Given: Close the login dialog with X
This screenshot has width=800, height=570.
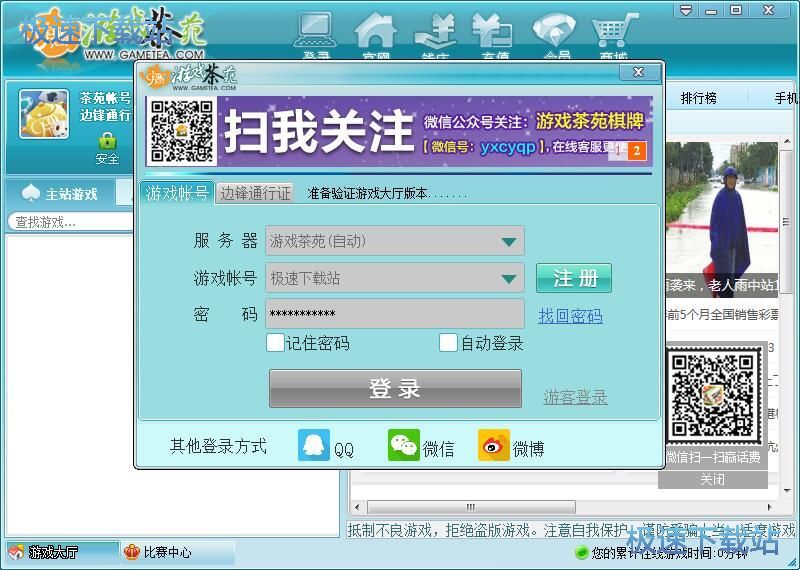Looking at the screenshot, I should [x=639, y=72].
